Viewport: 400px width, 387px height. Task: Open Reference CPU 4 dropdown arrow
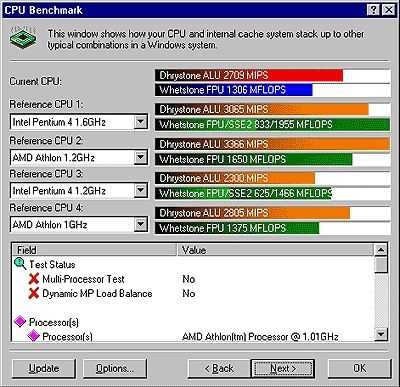click(x=141, y=224)
